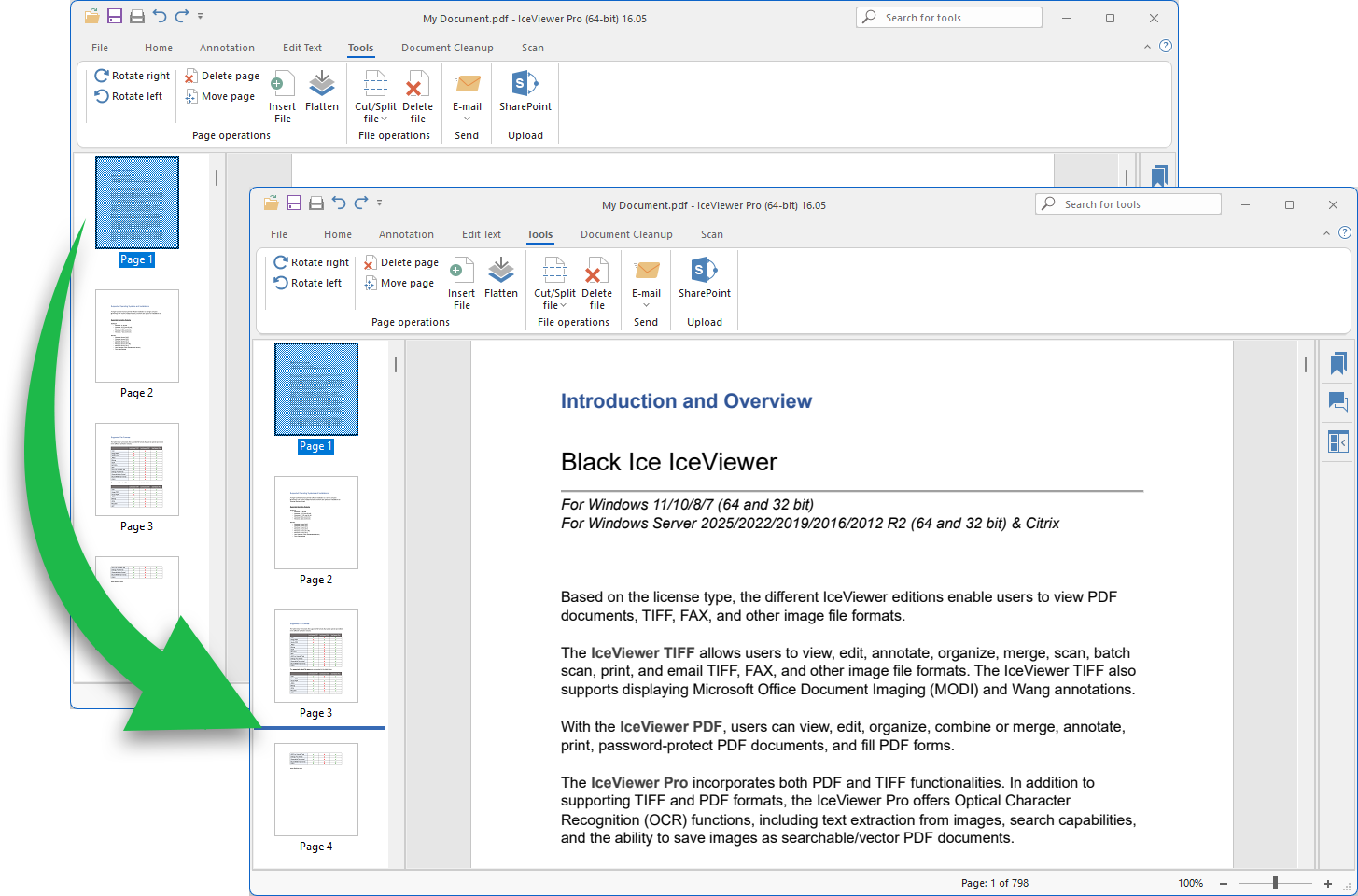Click Rotate left in the front window
The height and width of the screenshot is (896, 1358).
coord(308,283)
